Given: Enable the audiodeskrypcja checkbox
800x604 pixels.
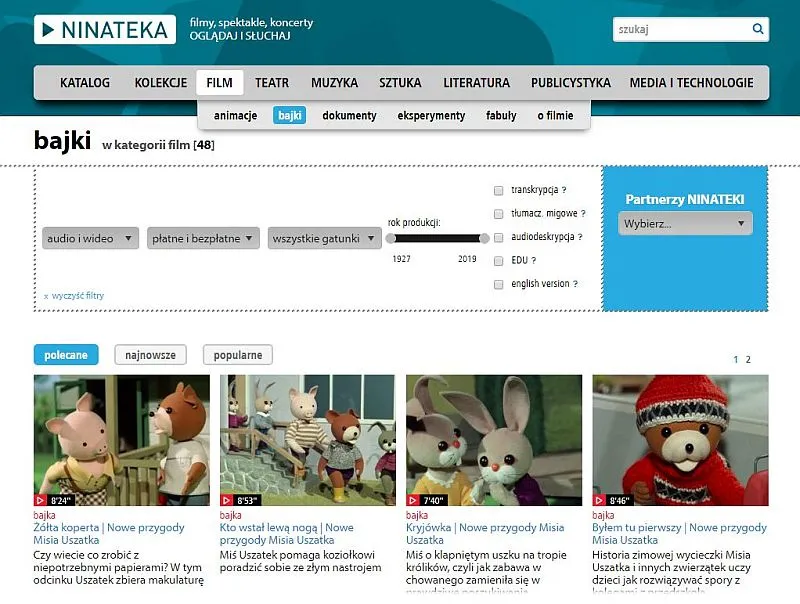Looking at the screenshot, I should [497, 238].
